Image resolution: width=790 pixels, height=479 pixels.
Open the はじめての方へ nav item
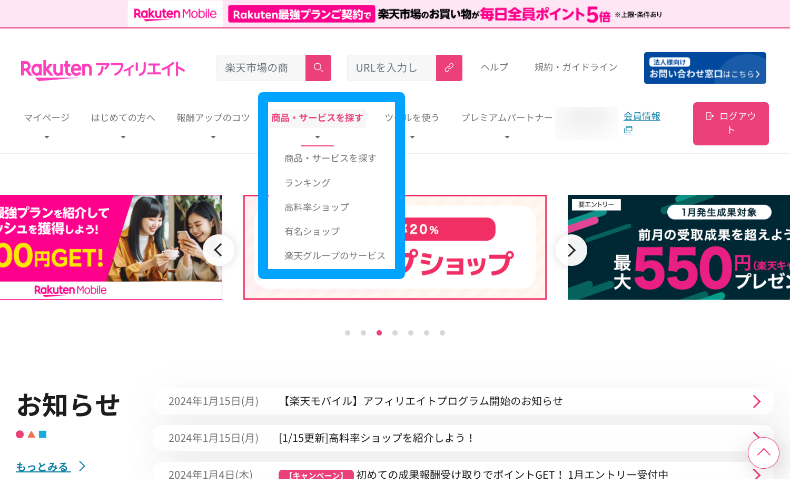coord(123,118)
